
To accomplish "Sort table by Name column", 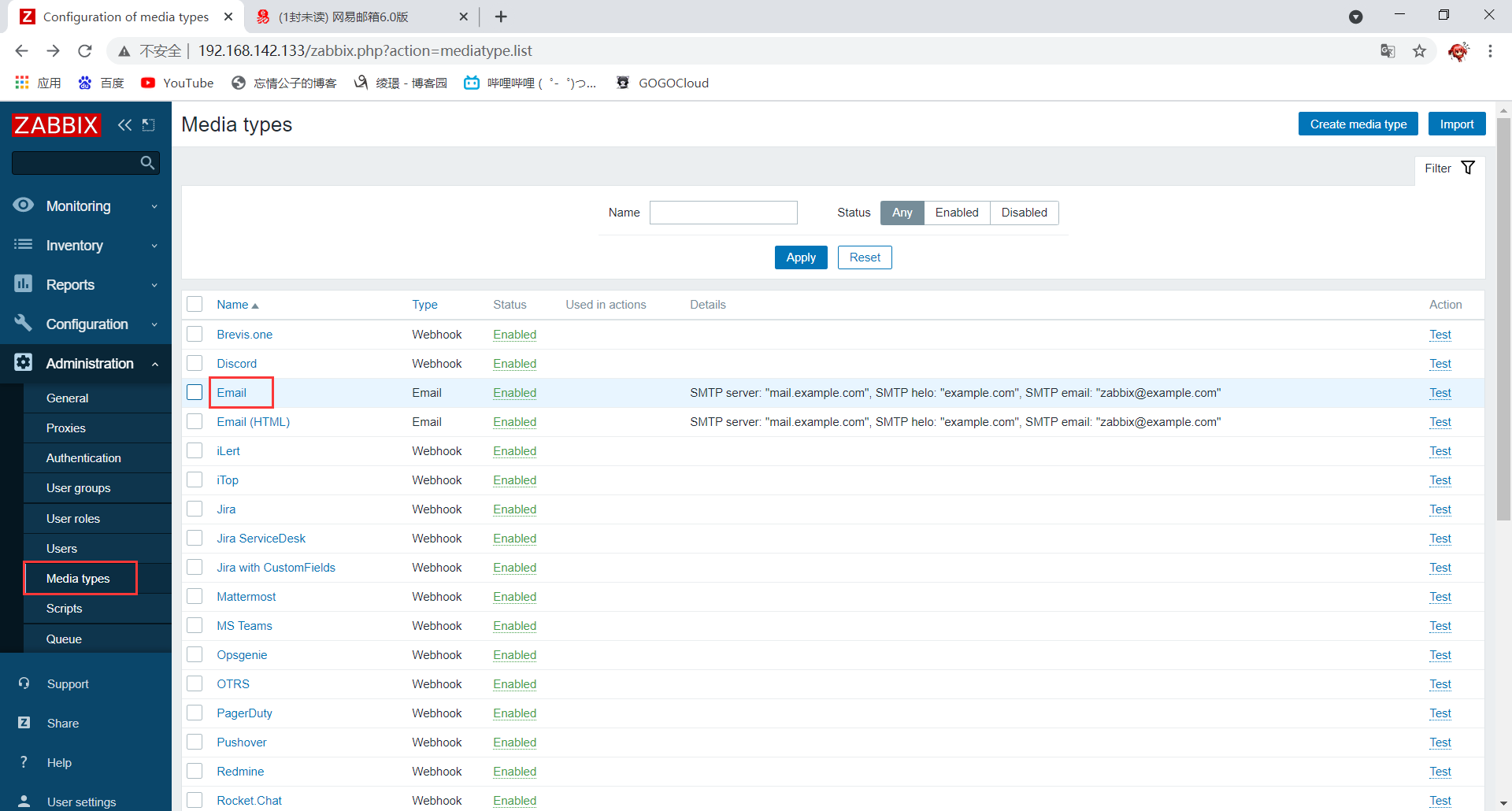I will (237, 305).
